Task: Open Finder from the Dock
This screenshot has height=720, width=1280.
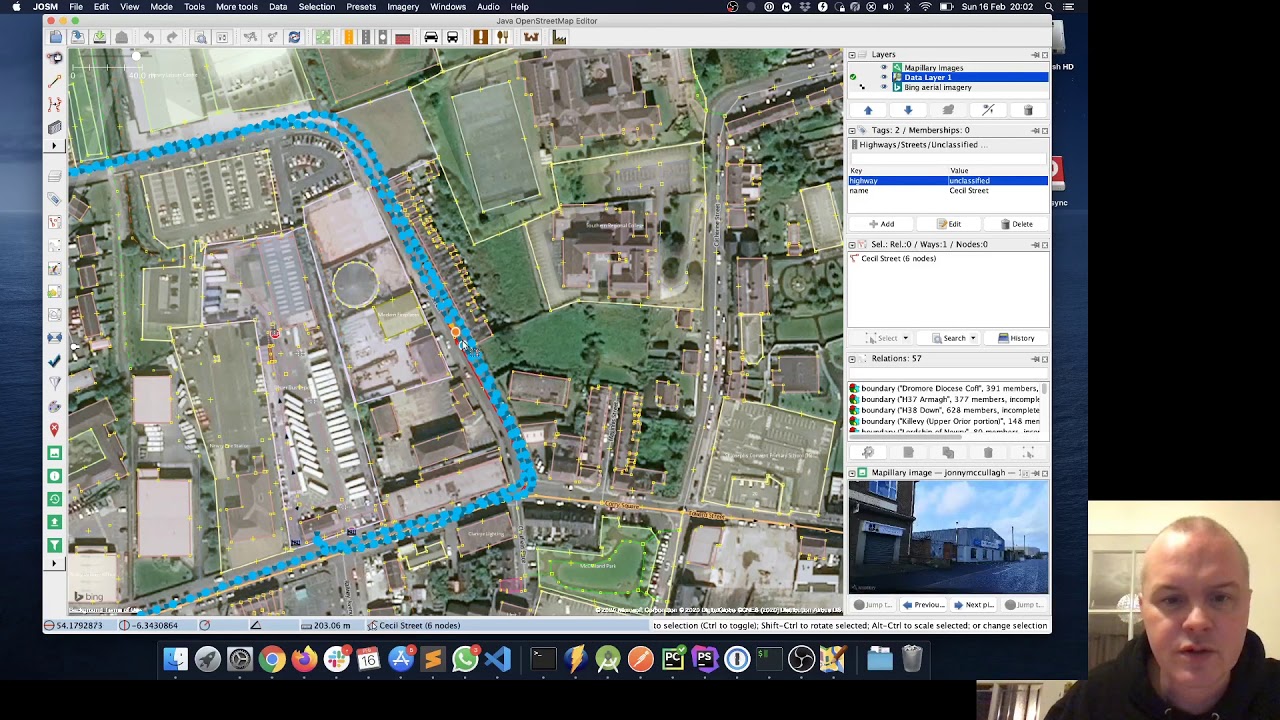Action: coord(176,659)
